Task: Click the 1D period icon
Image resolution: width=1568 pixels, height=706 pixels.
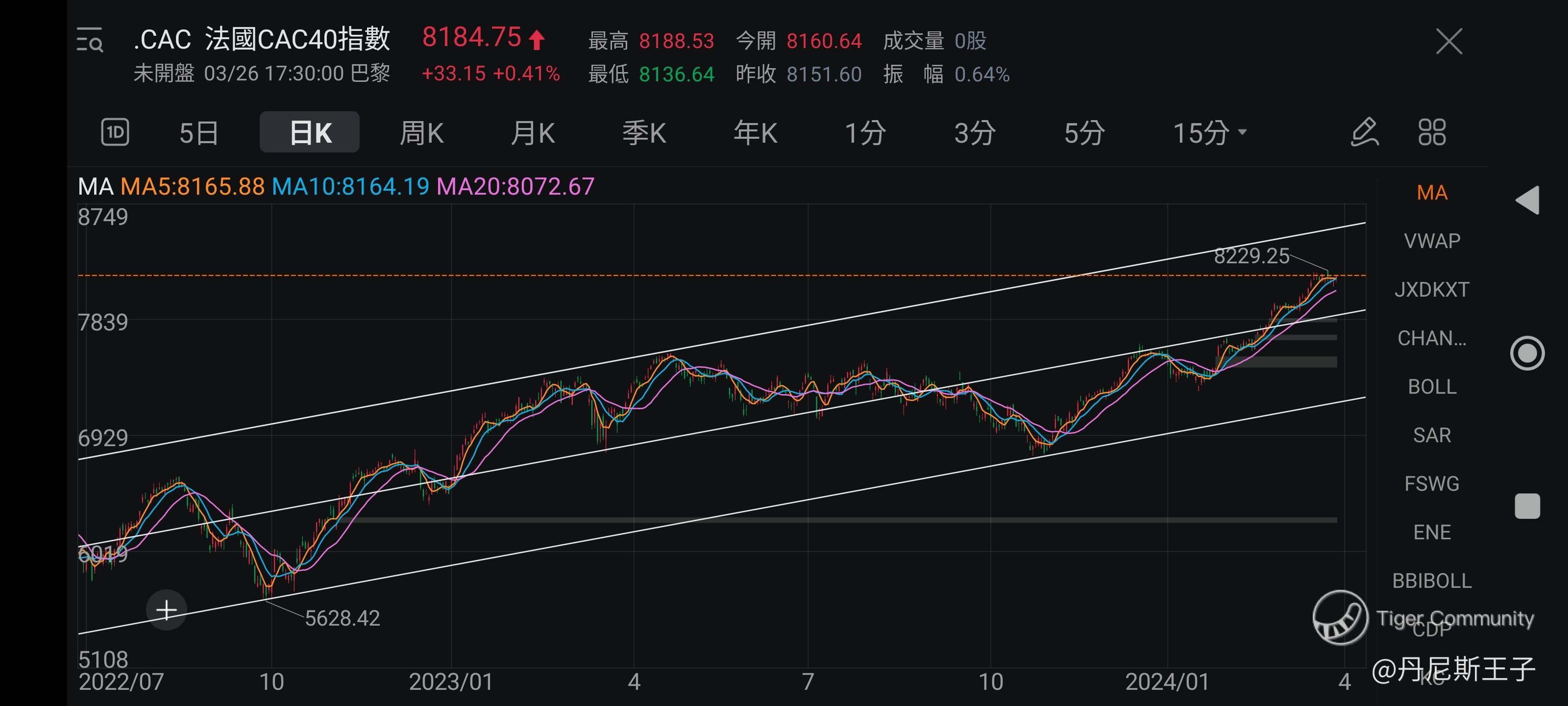Action: 115,132
